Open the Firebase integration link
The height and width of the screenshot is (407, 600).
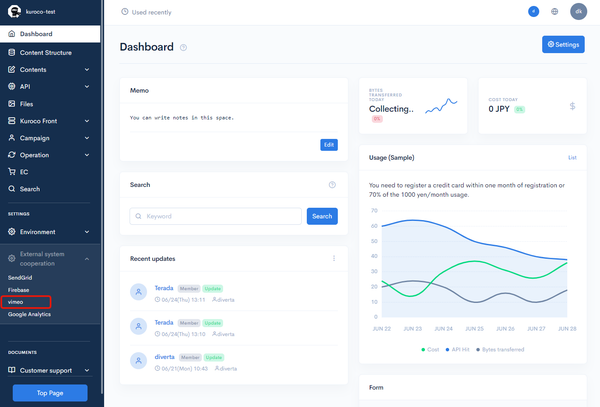(x=18, y=290)
